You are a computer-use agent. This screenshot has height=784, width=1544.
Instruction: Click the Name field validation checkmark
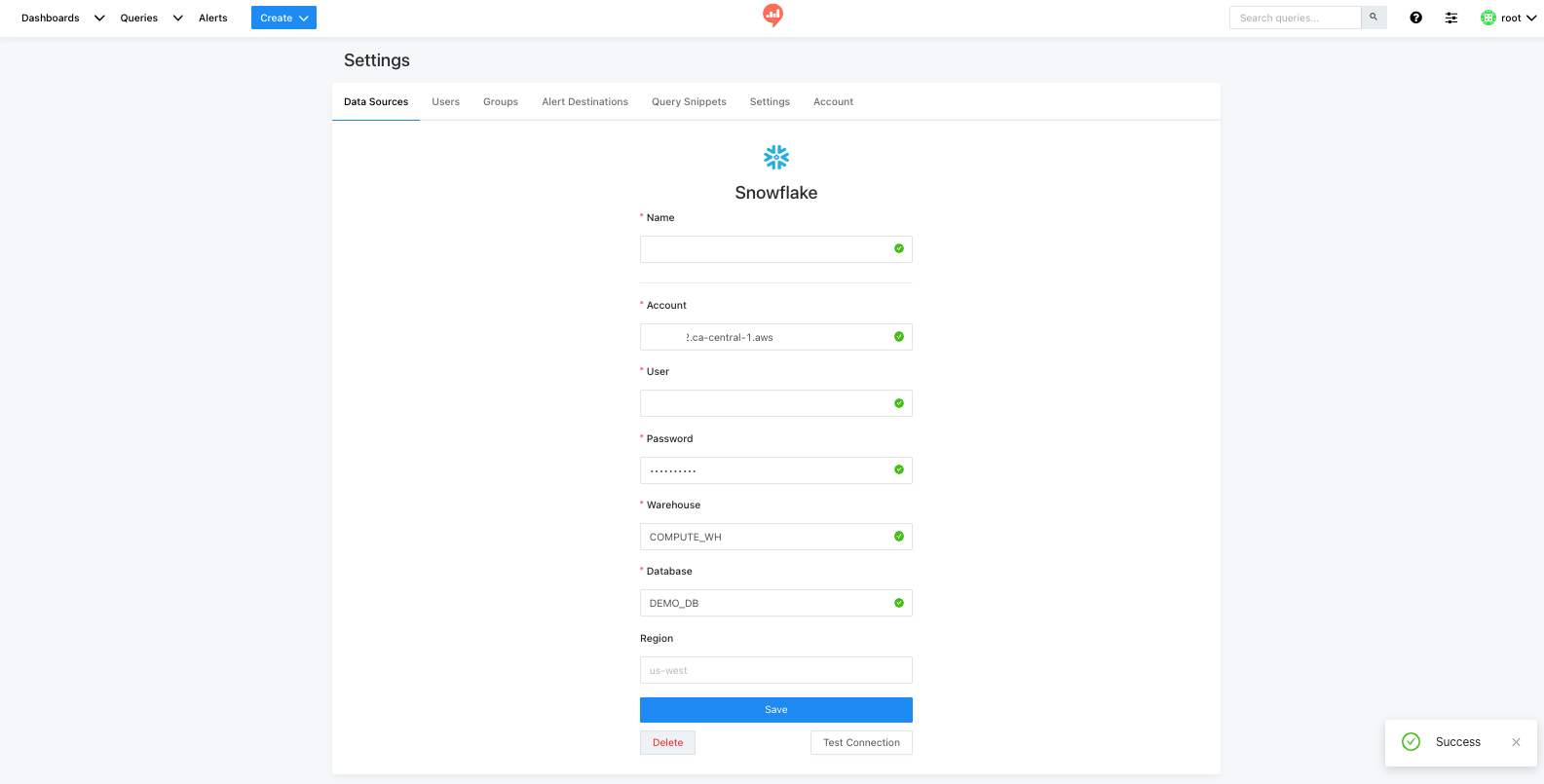pyautogui.click(x=899, y=248)
